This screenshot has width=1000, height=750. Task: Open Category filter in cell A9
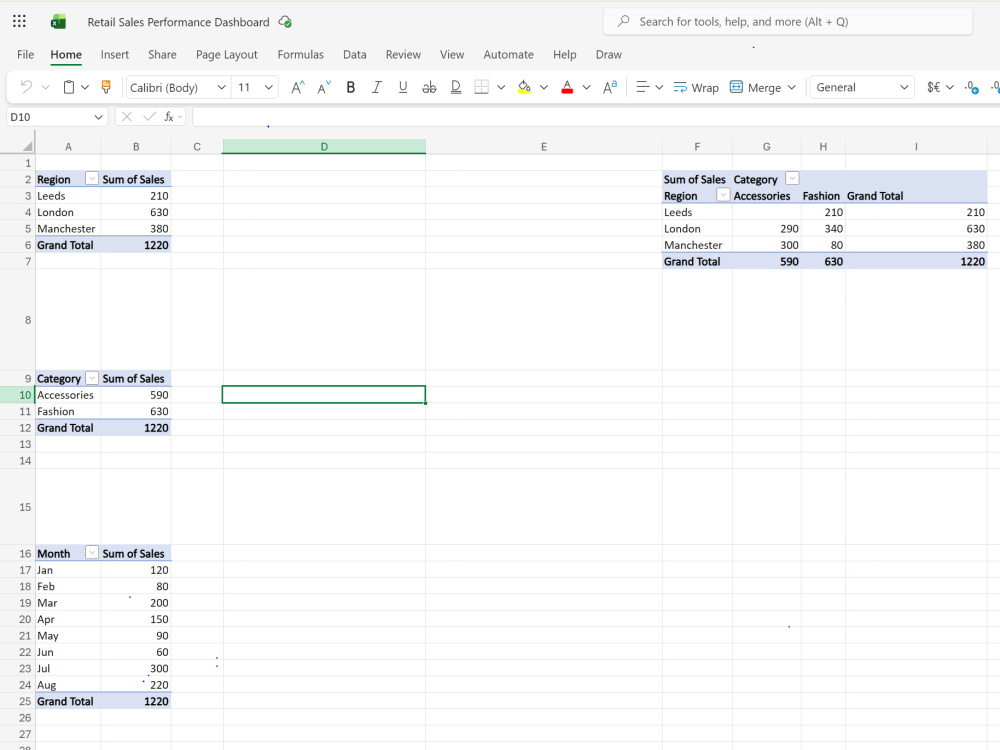pos(92,378)
